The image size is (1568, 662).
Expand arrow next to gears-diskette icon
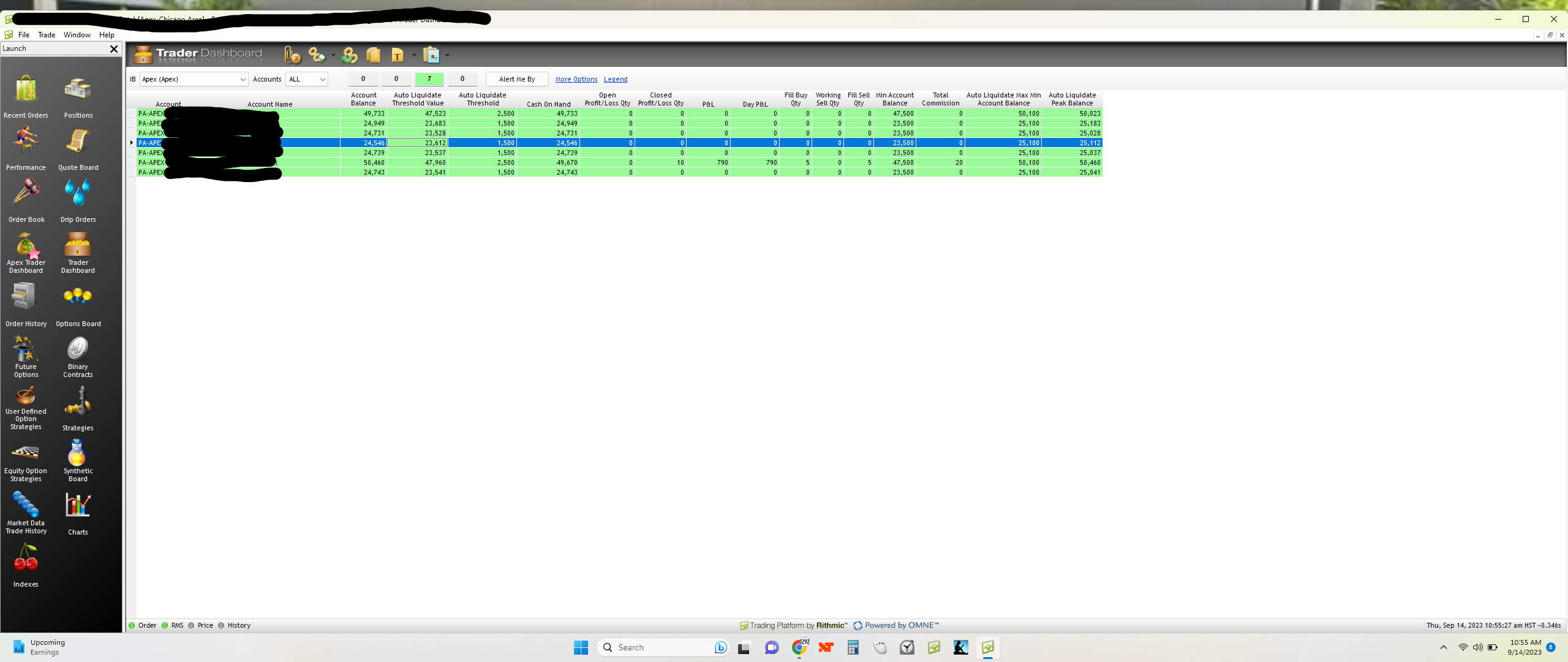[333, 55]
